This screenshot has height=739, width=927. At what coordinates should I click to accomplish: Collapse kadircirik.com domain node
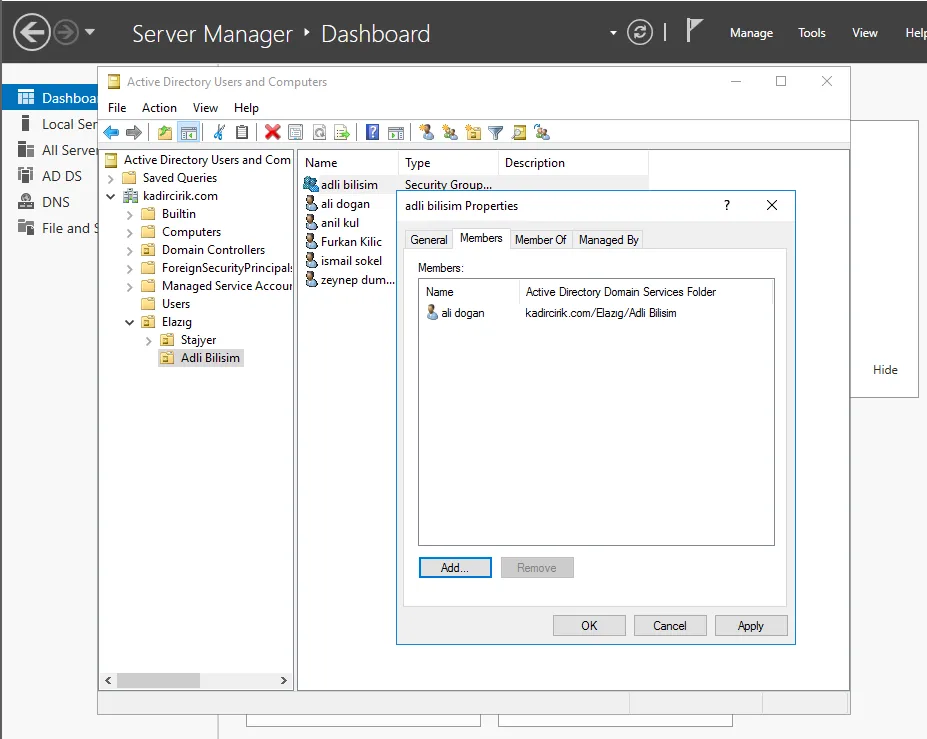(x=111, y=196)
